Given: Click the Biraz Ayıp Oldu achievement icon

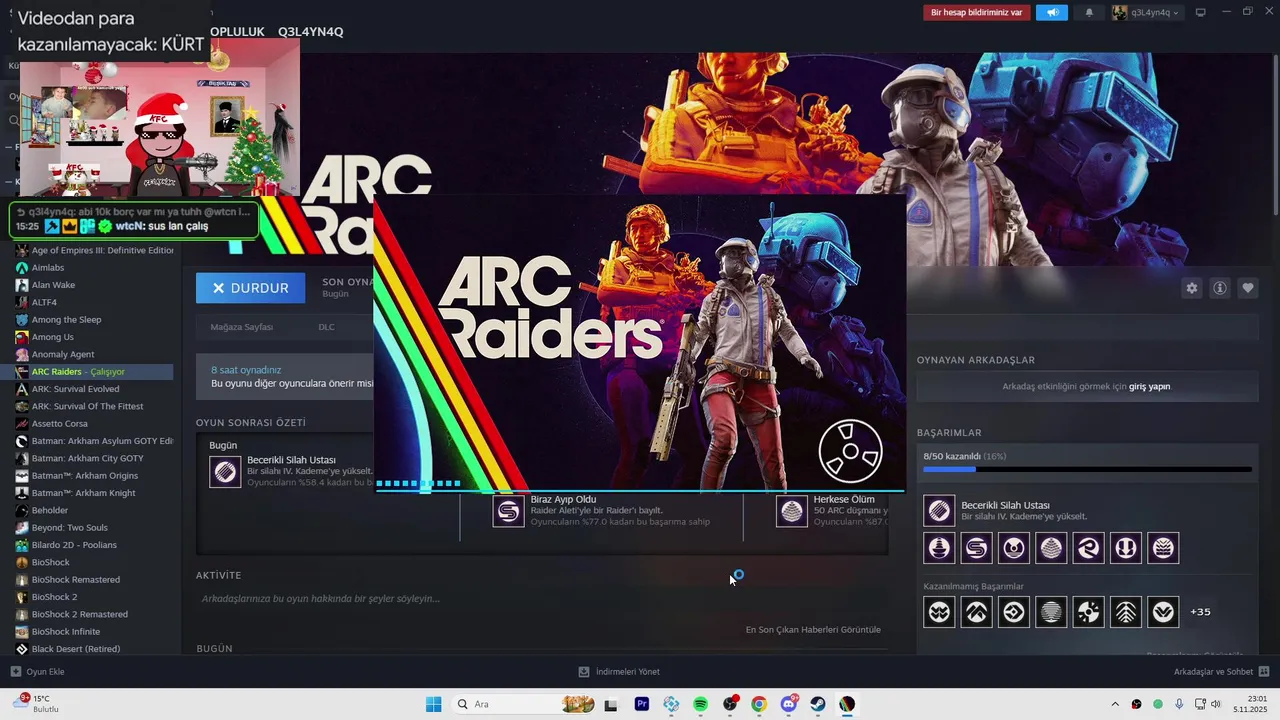Looking at the screenshot, I should [x=508, y=512].
